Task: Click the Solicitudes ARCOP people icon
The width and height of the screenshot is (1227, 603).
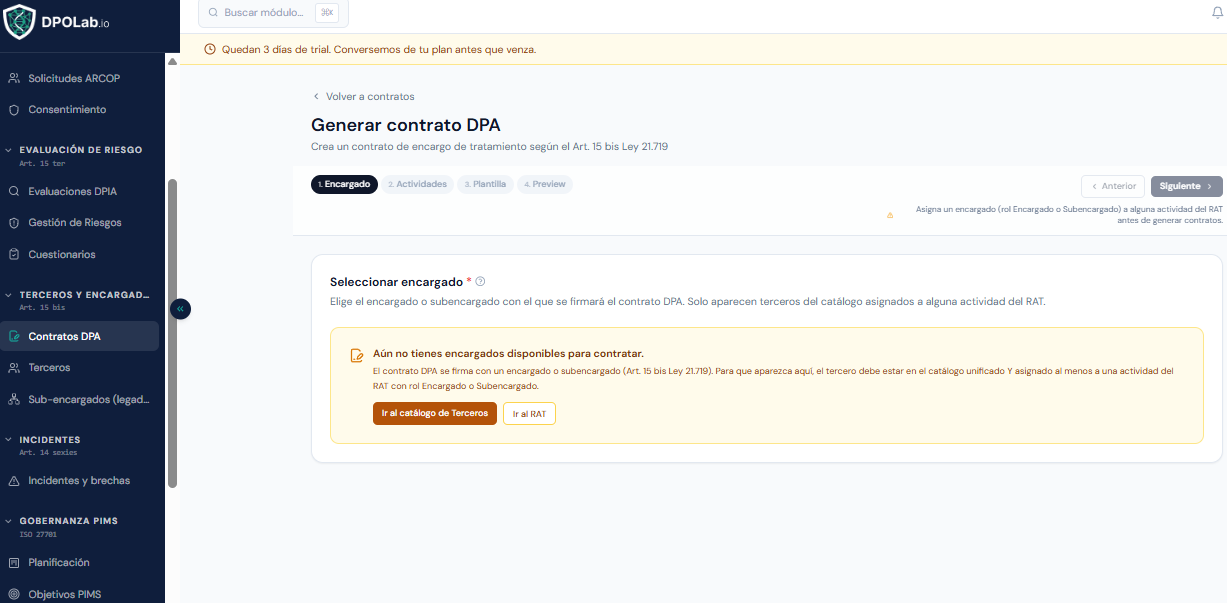Action: coord(14,78)
